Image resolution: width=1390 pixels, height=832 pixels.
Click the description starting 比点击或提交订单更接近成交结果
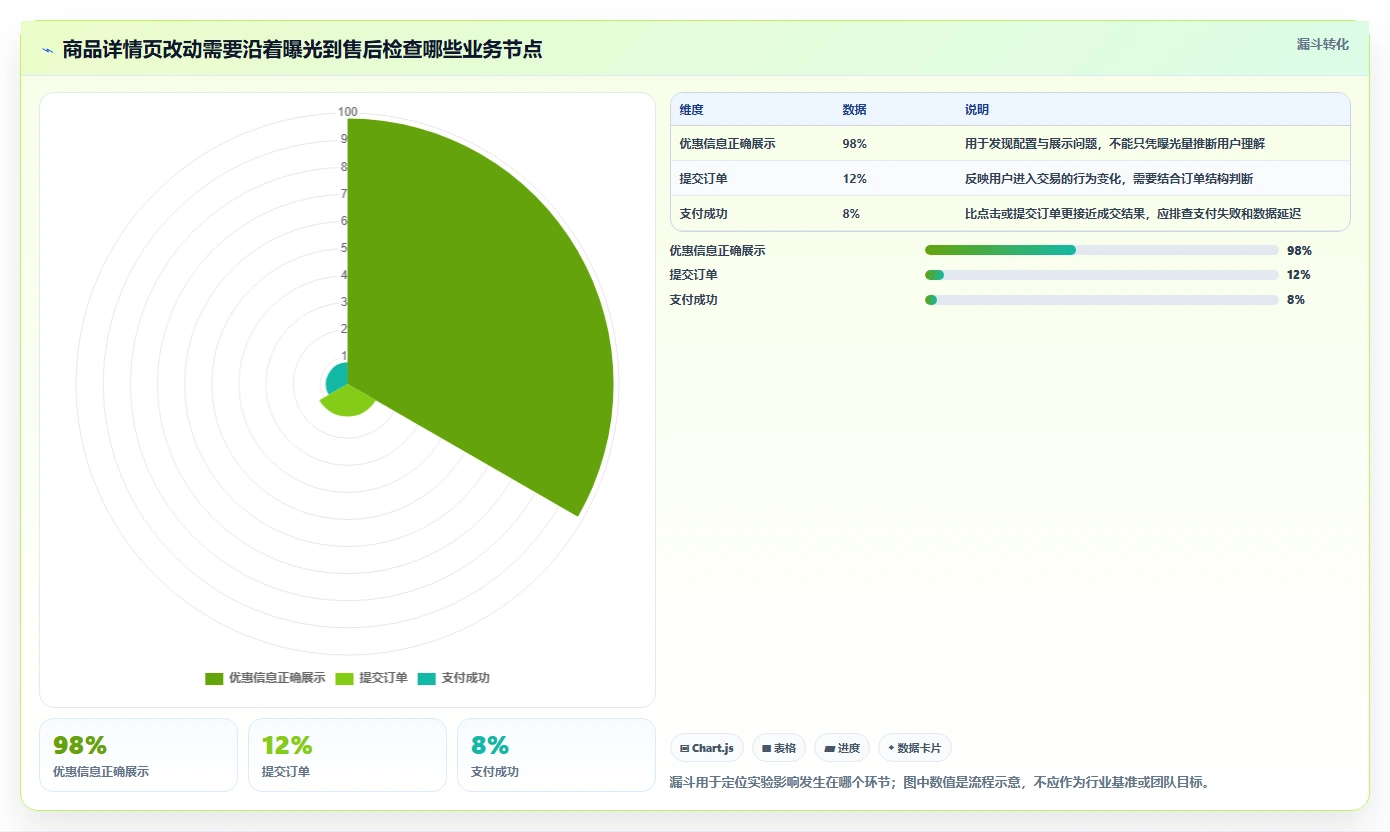click(1133, 214)
